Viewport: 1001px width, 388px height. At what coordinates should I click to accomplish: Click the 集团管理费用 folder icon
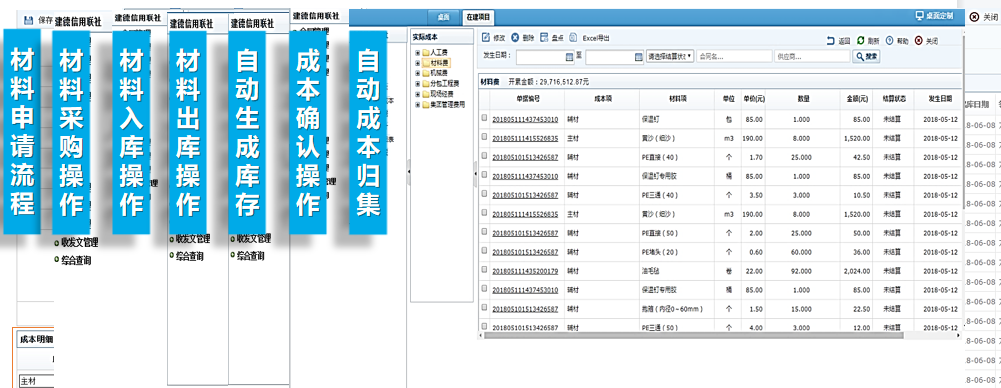pyautogui.click(x=426, y=104)
